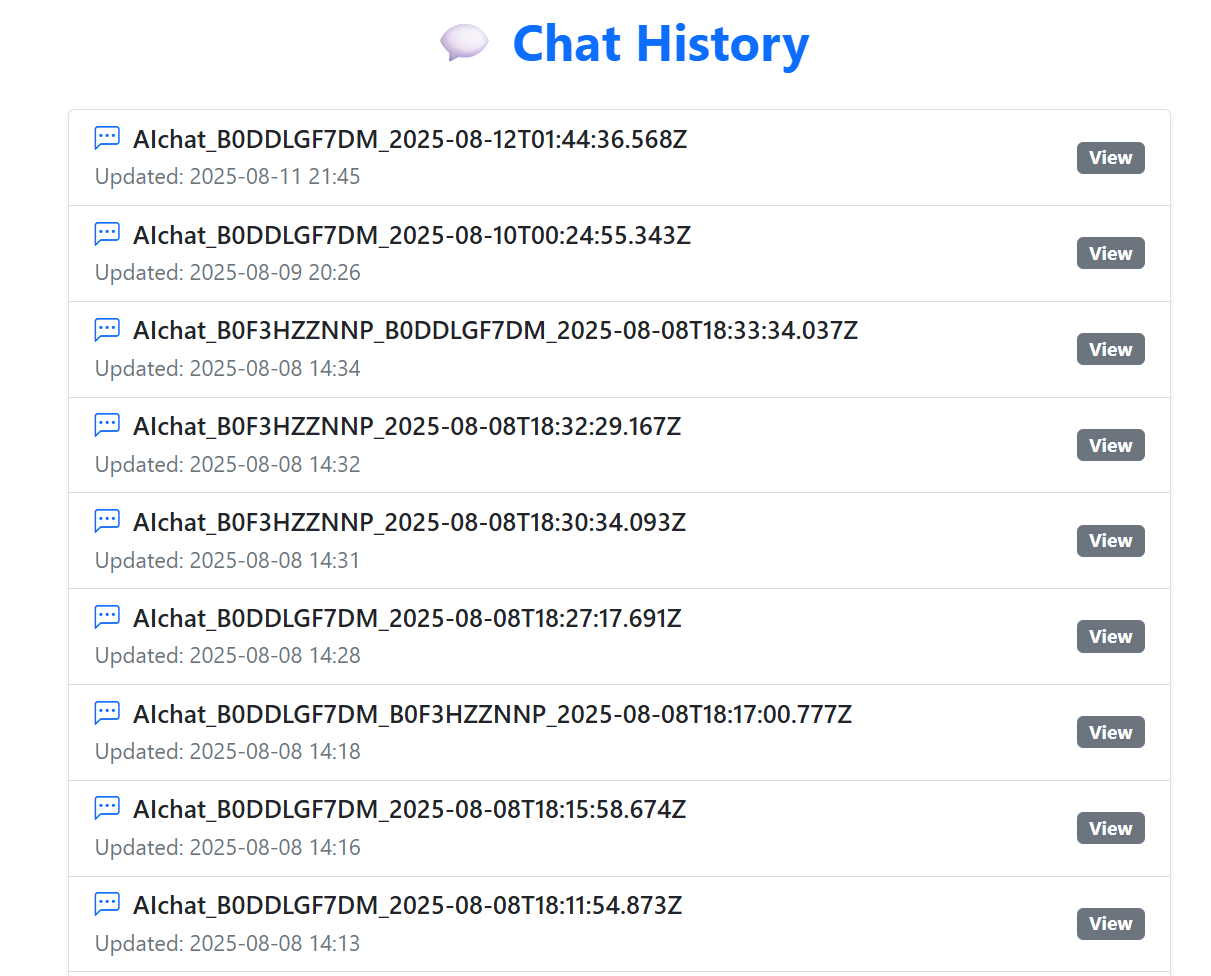The height and width of the screenshot is (976, 1211).
Task: Select title AIchat_B0DDLGF7DM_B0F3HZZNNP_2025-08-08T18:17:00.777Z
Action: [492, 714]
